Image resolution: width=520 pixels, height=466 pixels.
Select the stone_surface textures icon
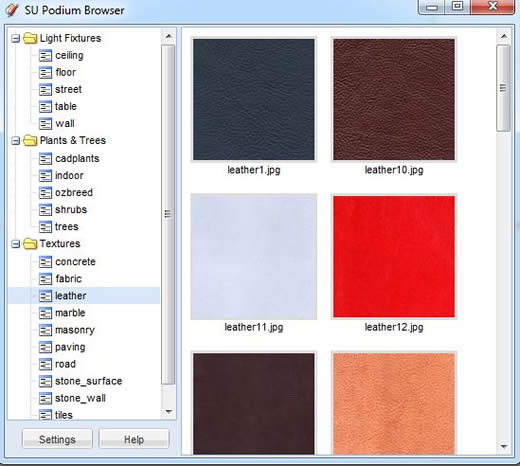[x=45, y=381]
